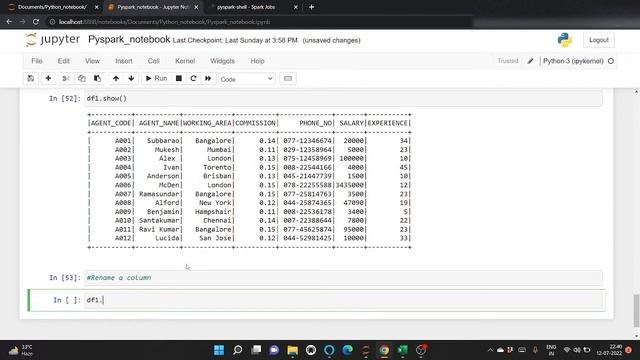View site information icon in address bar
The image size is (640, 360).
[52, 22]
